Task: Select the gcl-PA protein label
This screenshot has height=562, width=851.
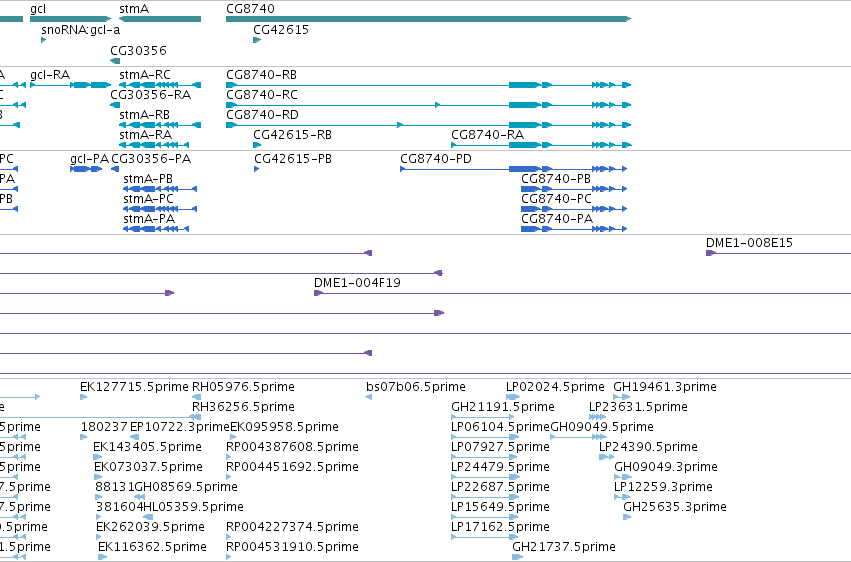Action: tap(90, 159)
